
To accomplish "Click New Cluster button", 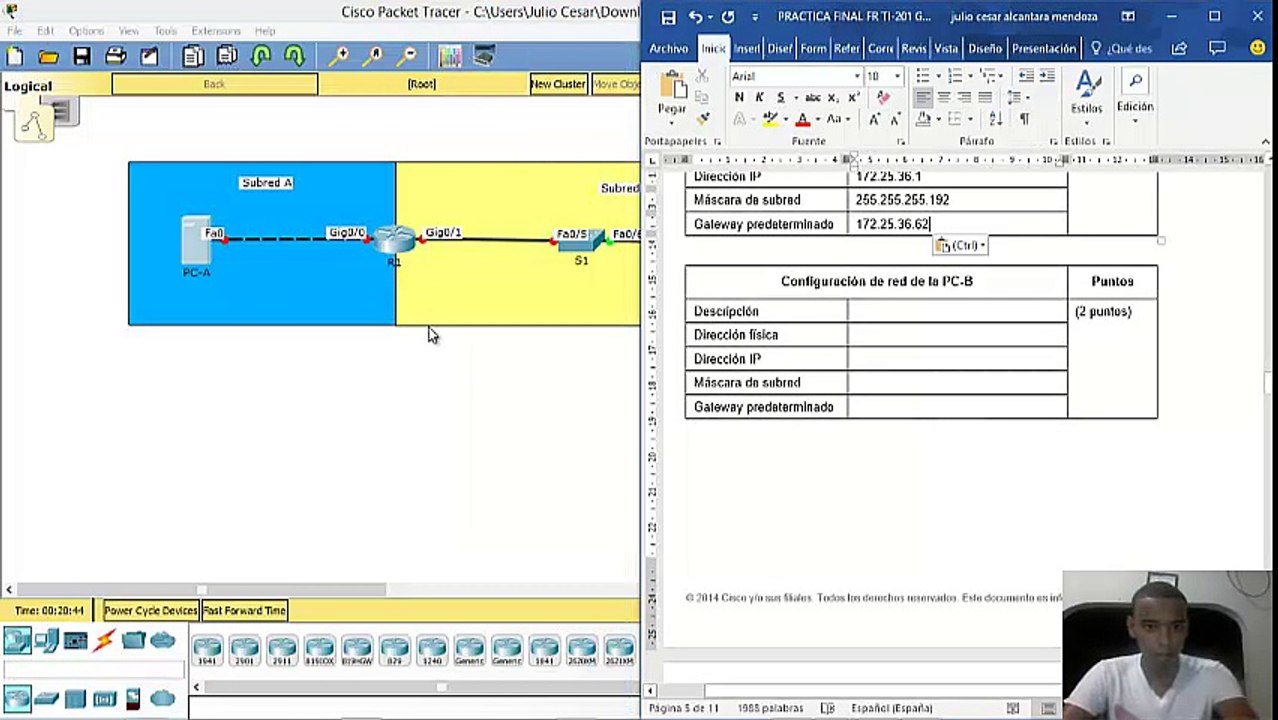I will coord(558,84).
